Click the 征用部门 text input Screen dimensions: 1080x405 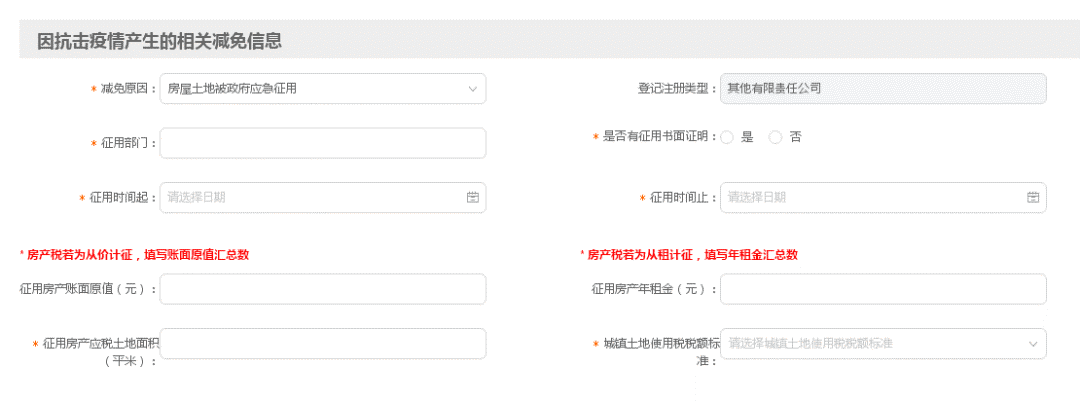[x=322, y=143]
